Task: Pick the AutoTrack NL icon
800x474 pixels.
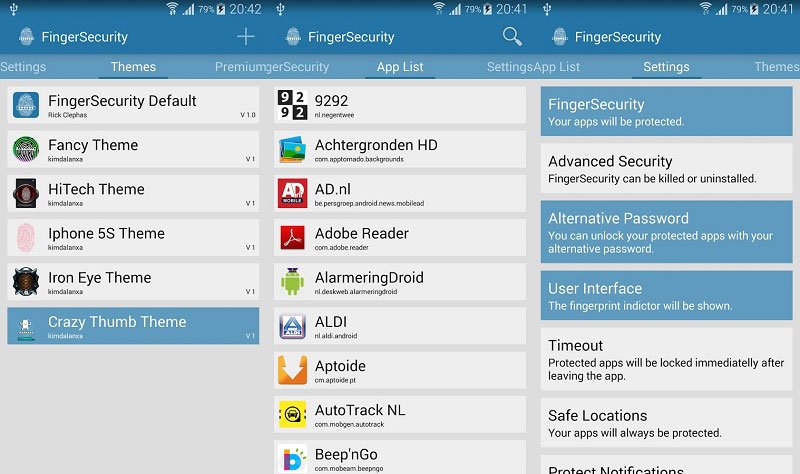Action: tap(292, 414)
